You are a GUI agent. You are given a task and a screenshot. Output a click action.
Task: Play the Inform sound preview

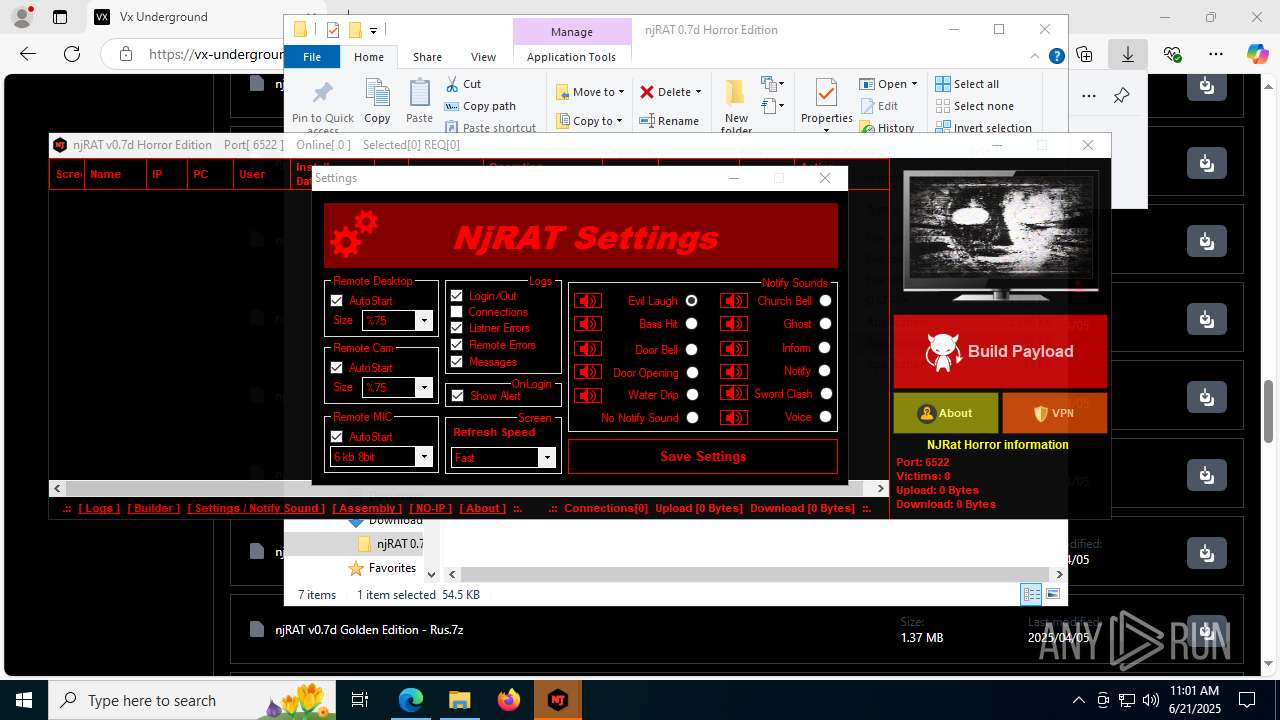click(734, 348)
